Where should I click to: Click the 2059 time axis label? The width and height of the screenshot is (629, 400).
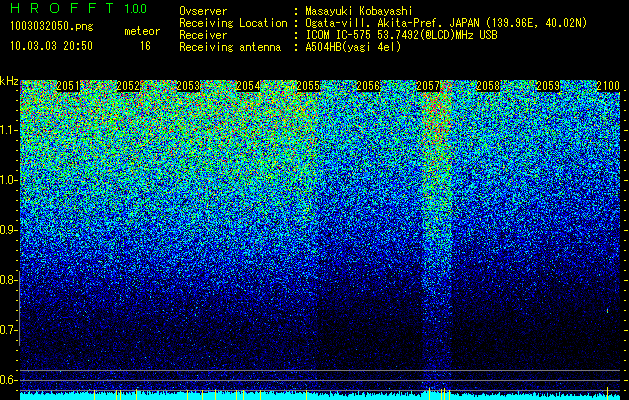click(x=548, y=86)
